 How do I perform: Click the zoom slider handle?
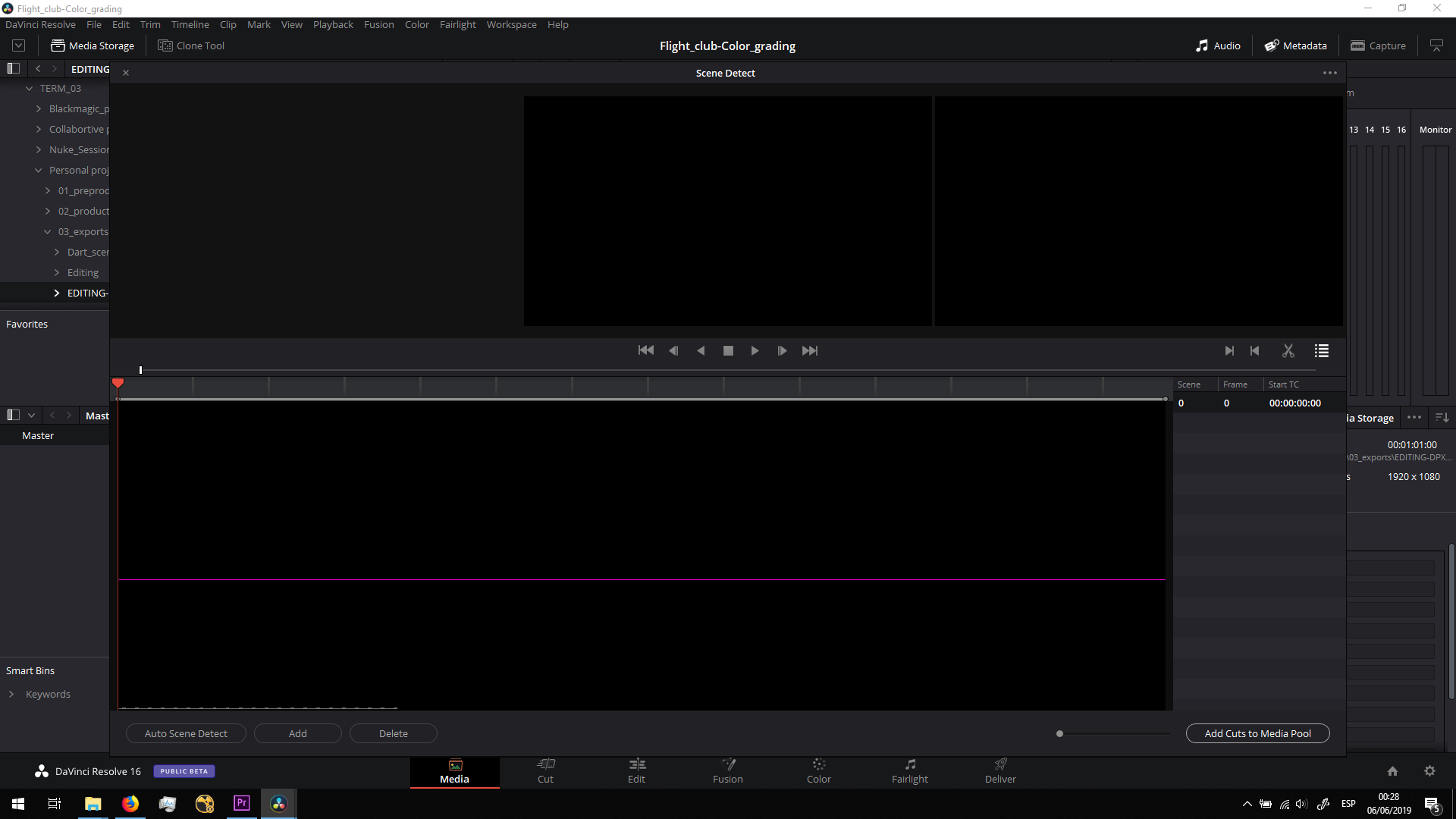tap(1059, 733)
